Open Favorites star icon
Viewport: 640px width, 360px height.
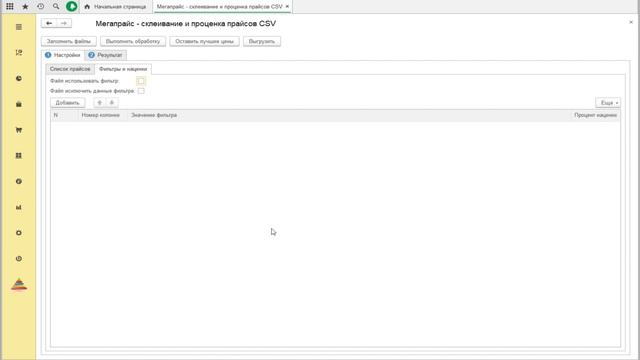coord(25,7)
